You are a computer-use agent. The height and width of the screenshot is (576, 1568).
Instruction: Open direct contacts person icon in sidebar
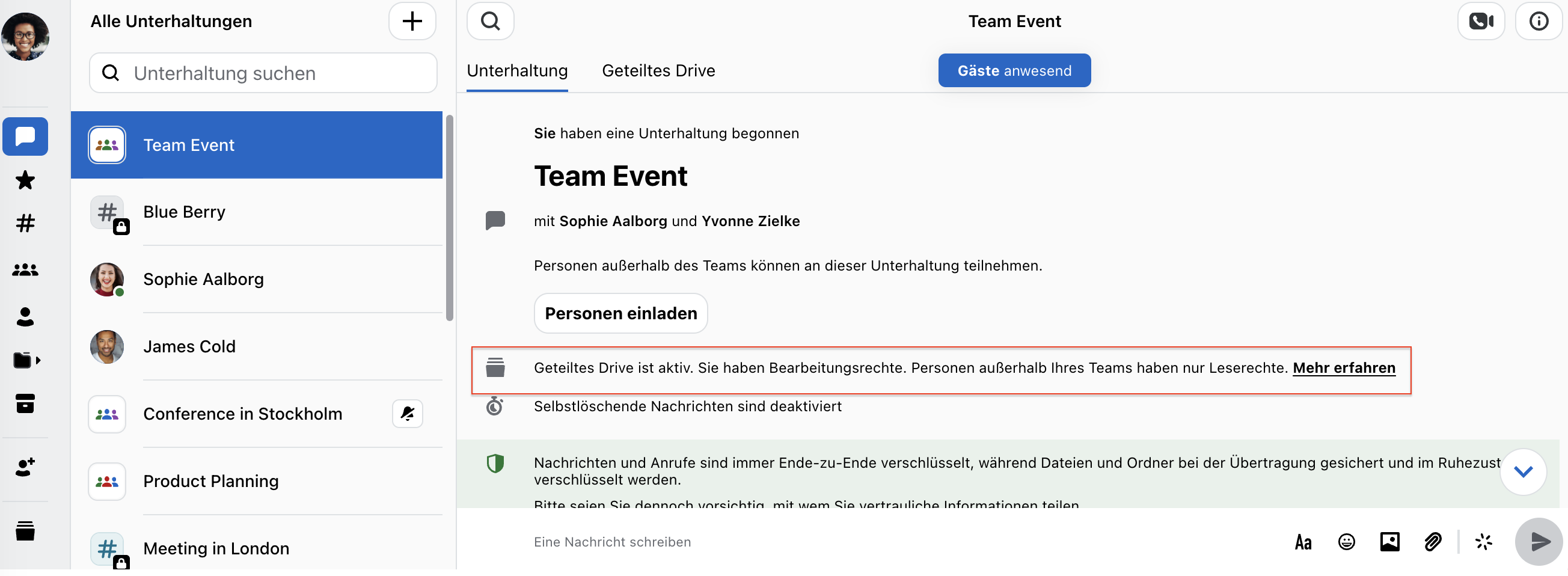tap(25, 317)
